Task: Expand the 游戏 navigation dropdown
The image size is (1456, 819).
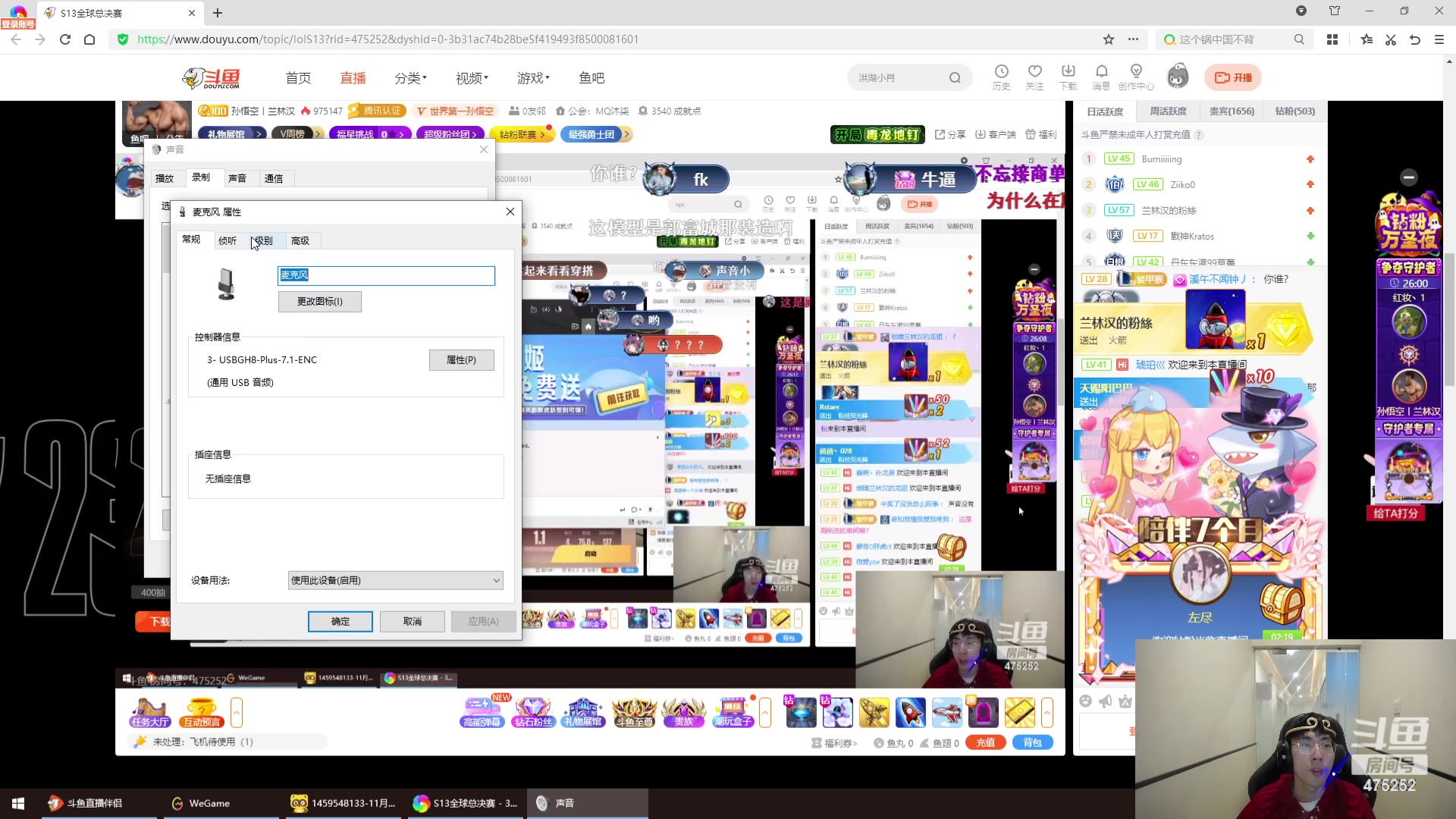Action: point(533,78)
